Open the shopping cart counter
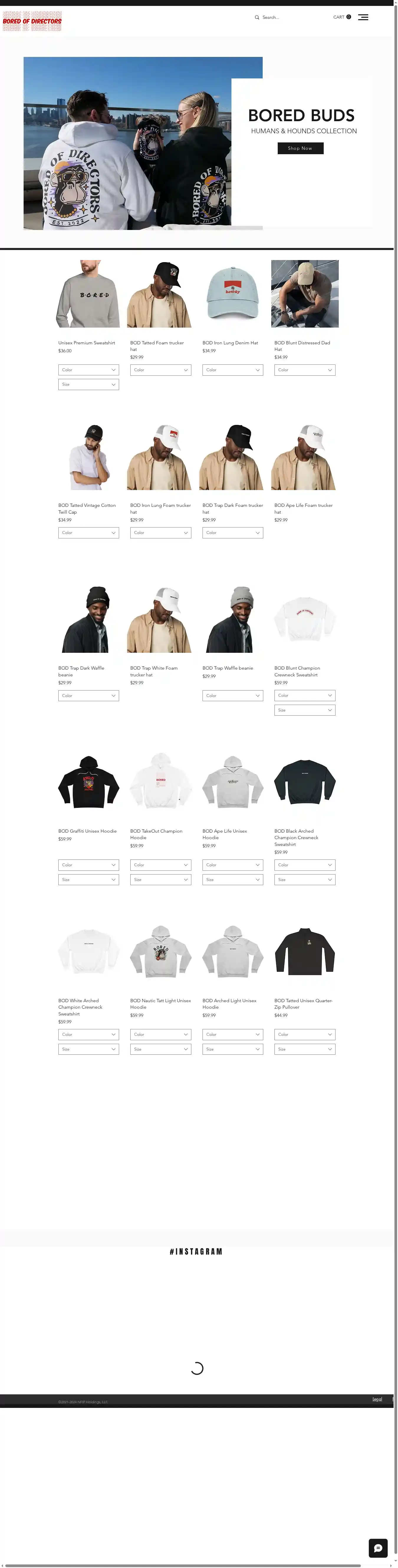This screenshot has width=398, height=1568. coord(342,17)
